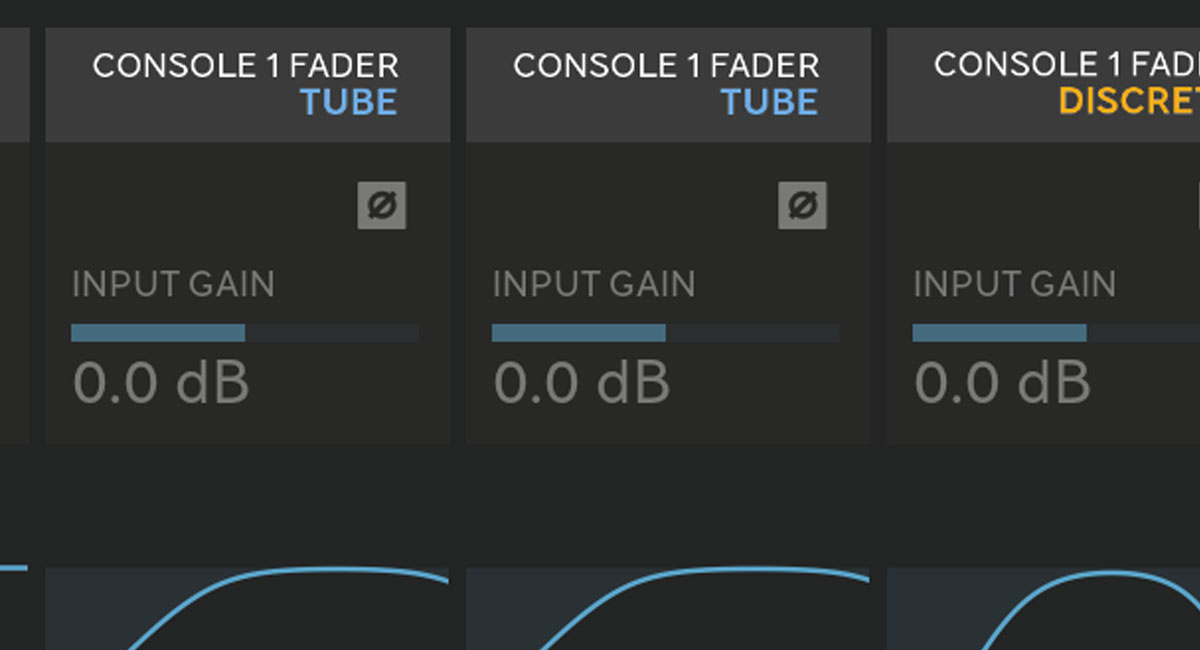Click the DISCRETE channel's input gain slider
This screenshot has height=650, width=1200.
pyautogui.click(x=1056, y=333)
